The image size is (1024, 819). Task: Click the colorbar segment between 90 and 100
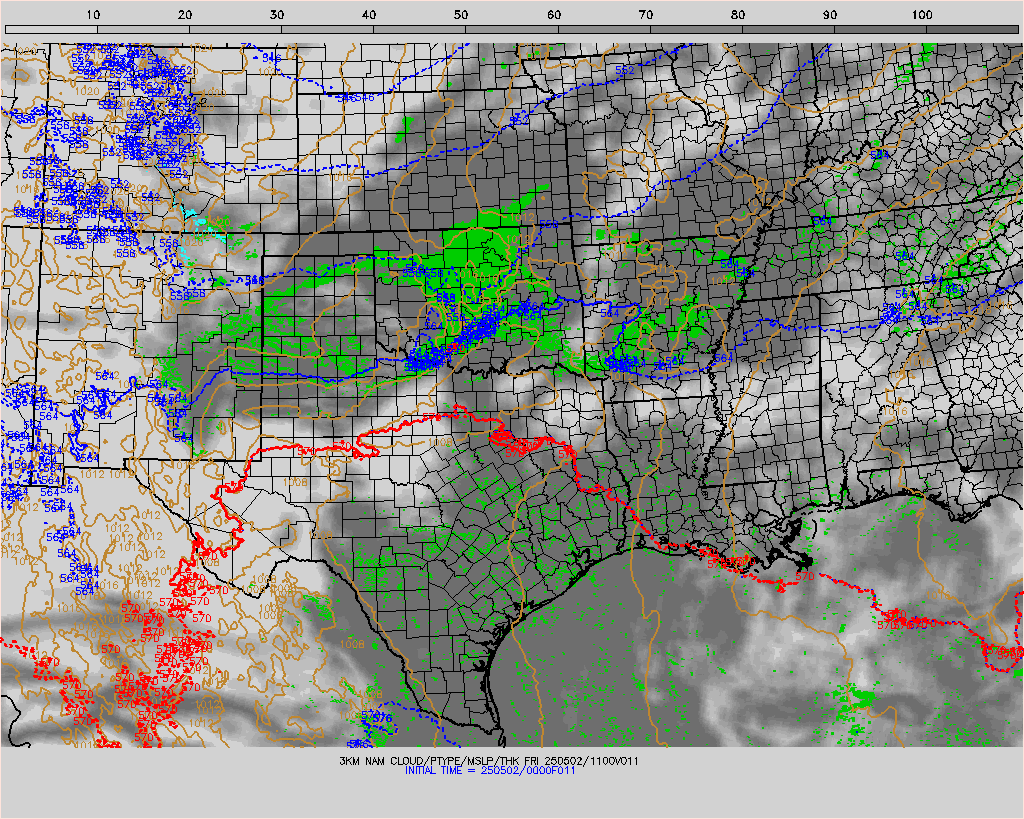pyautogui.click(x=880, y=29)
